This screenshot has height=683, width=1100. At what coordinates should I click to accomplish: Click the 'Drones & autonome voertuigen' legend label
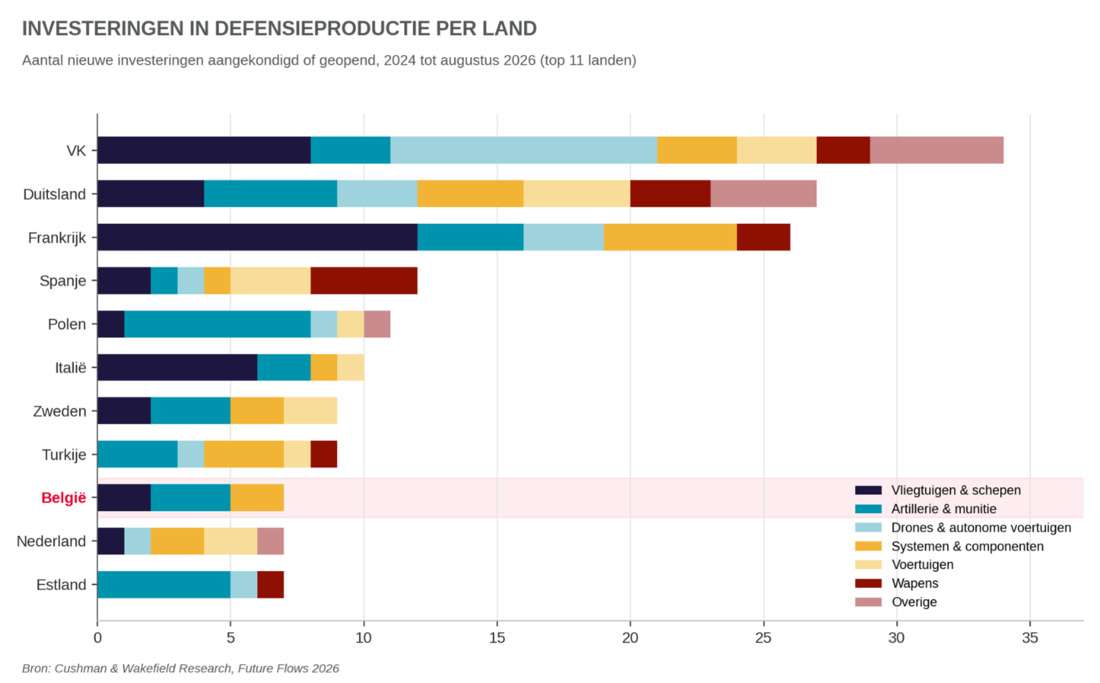981,527
